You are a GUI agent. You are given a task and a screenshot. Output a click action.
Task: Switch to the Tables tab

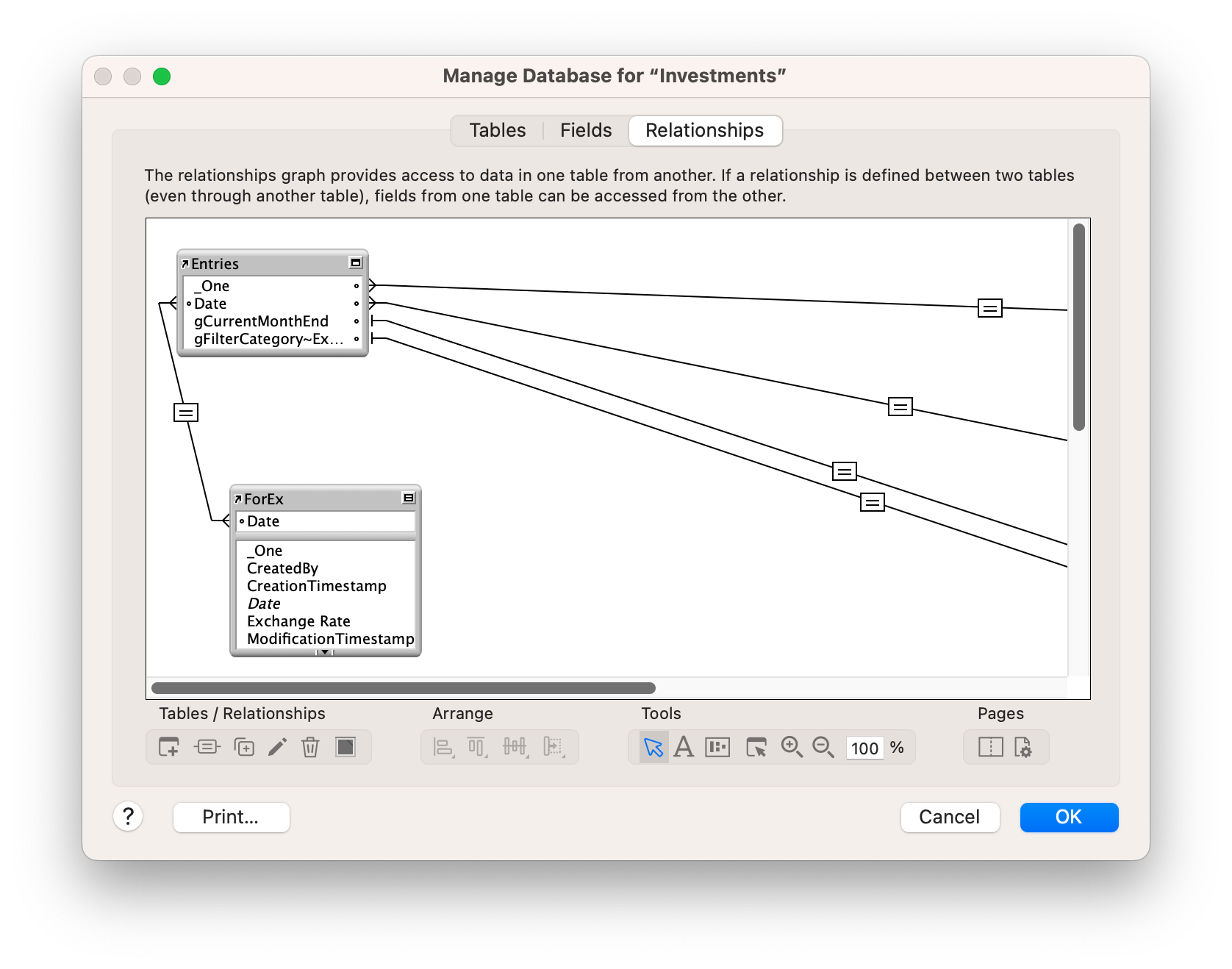tap(497, 130)
